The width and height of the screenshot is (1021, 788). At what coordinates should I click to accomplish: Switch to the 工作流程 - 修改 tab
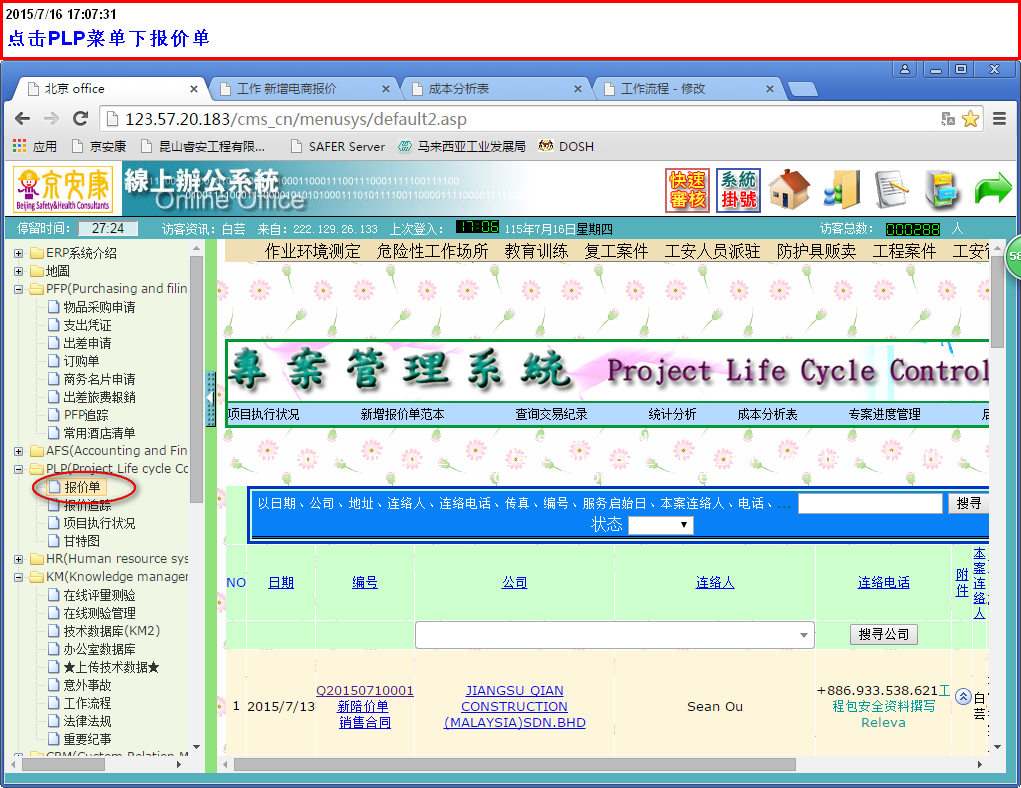(685, 89)
